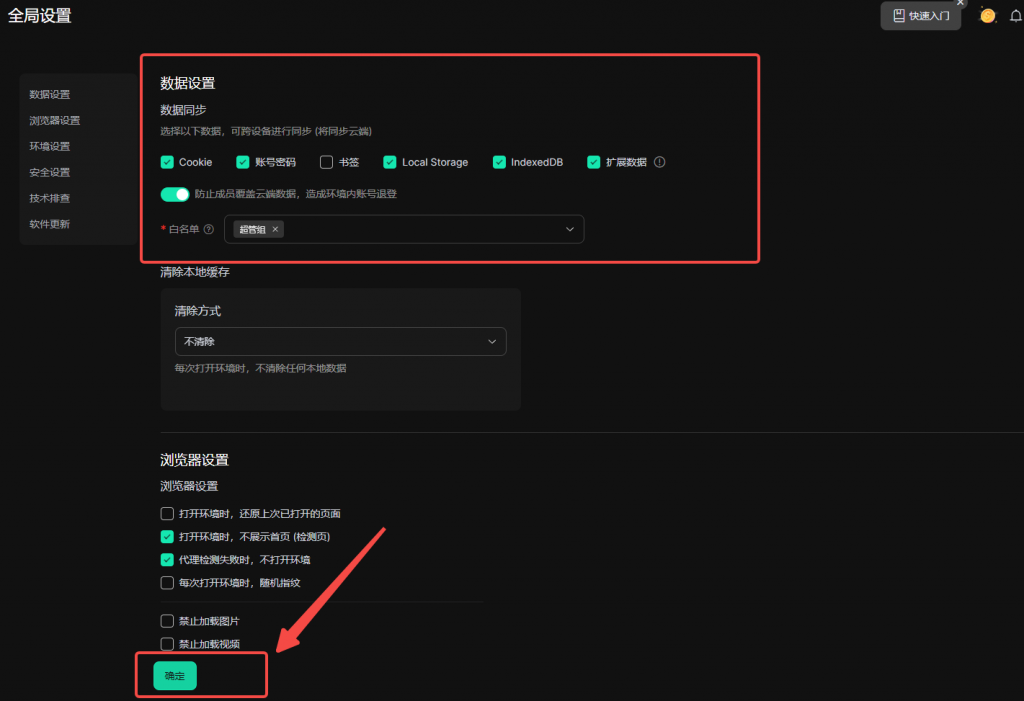This screenshot has height=701, width=1024.
Task: Uncheck the IndexedDB checkbox
Action: tap(499, 162)
